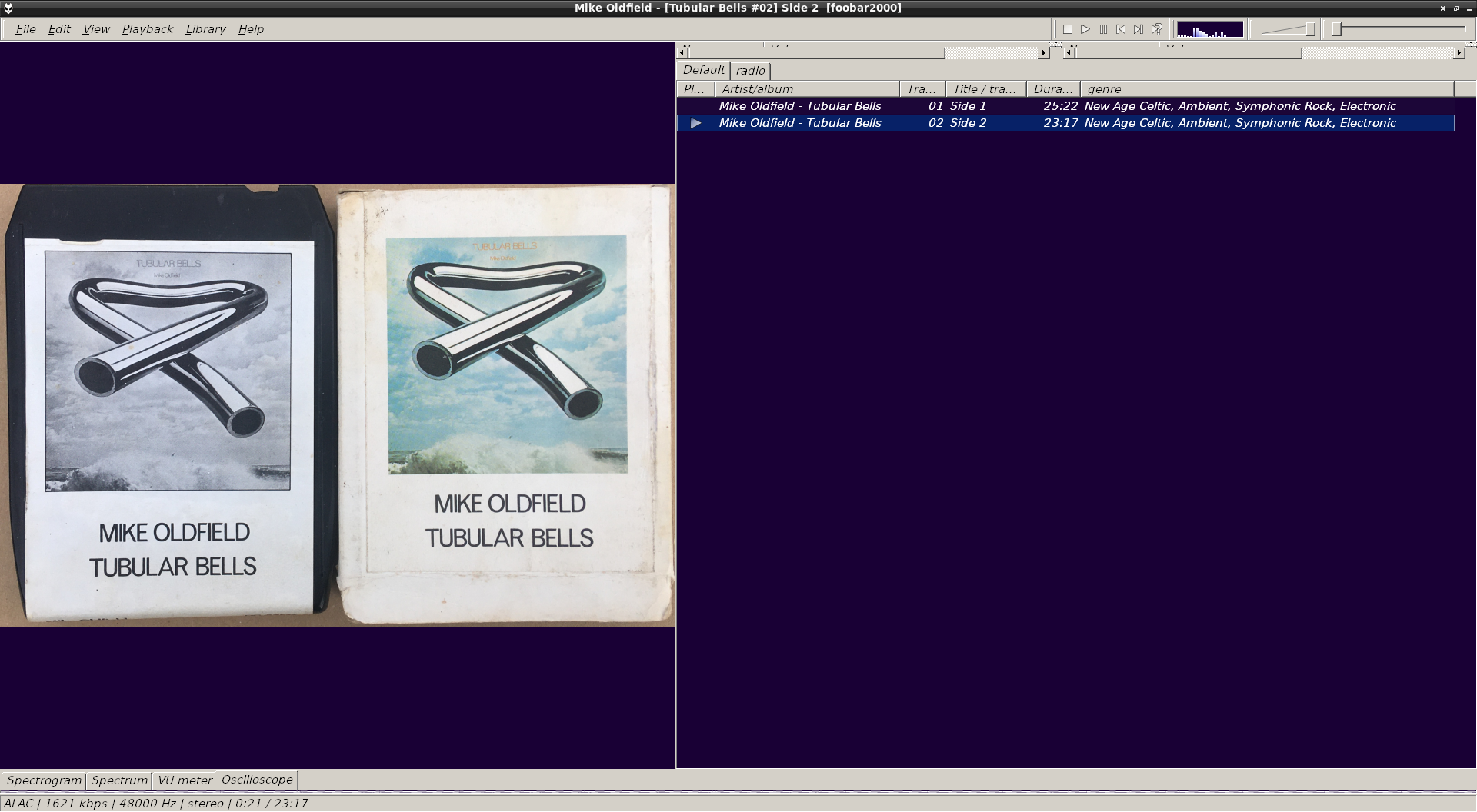Click the Play button in the toolbar
The height and width of the screenshot is (812, 1477).
pyautogui.click(x=1085, y=29)
